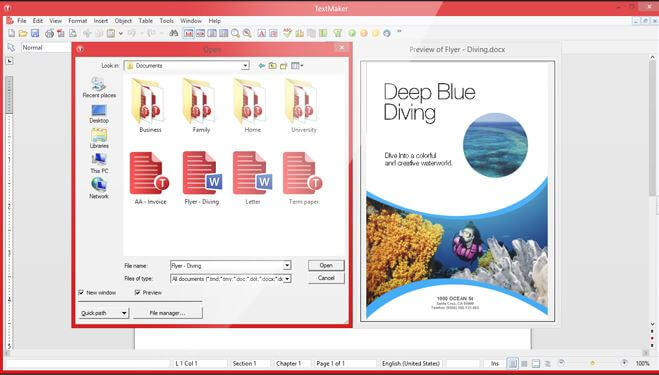
Task: Uncheck the Preview checkbox
Action: pos(137,292)
